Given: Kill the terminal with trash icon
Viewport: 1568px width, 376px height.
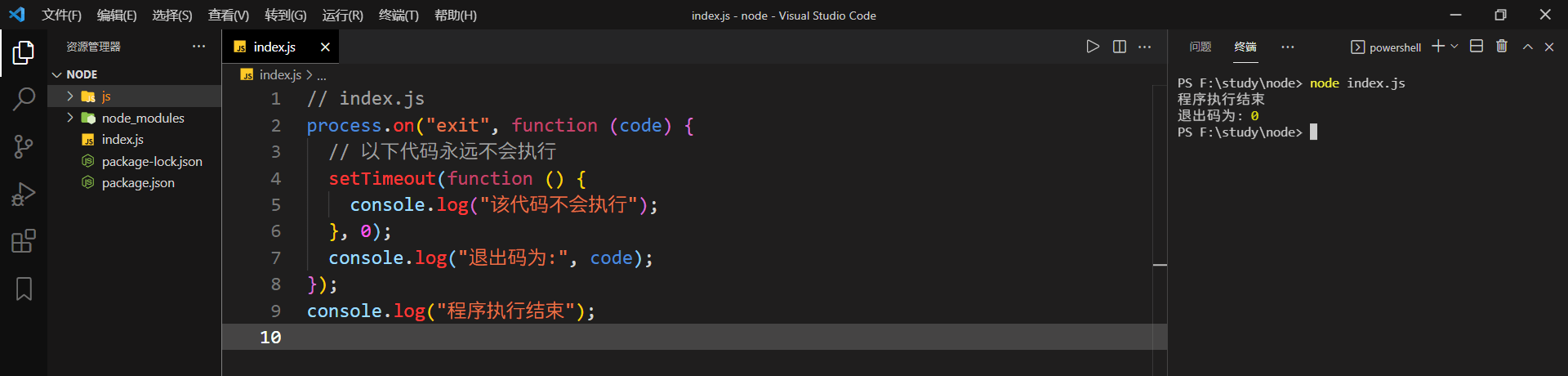Looking at the screenshot, I should (x=1501, y=47).
